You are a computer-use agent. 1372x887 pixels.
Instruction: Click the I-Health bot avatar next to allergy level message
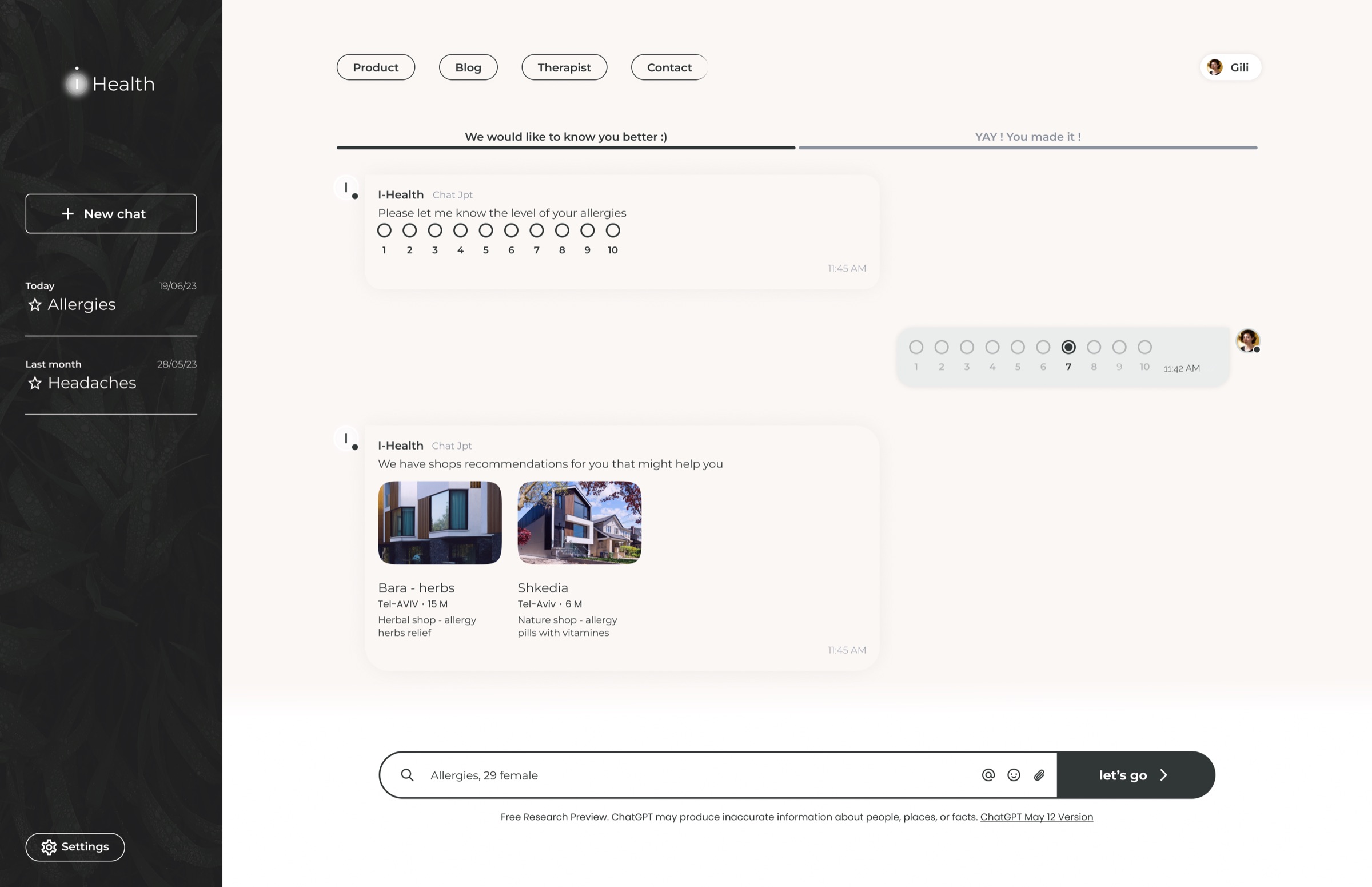tap(346, 188)
